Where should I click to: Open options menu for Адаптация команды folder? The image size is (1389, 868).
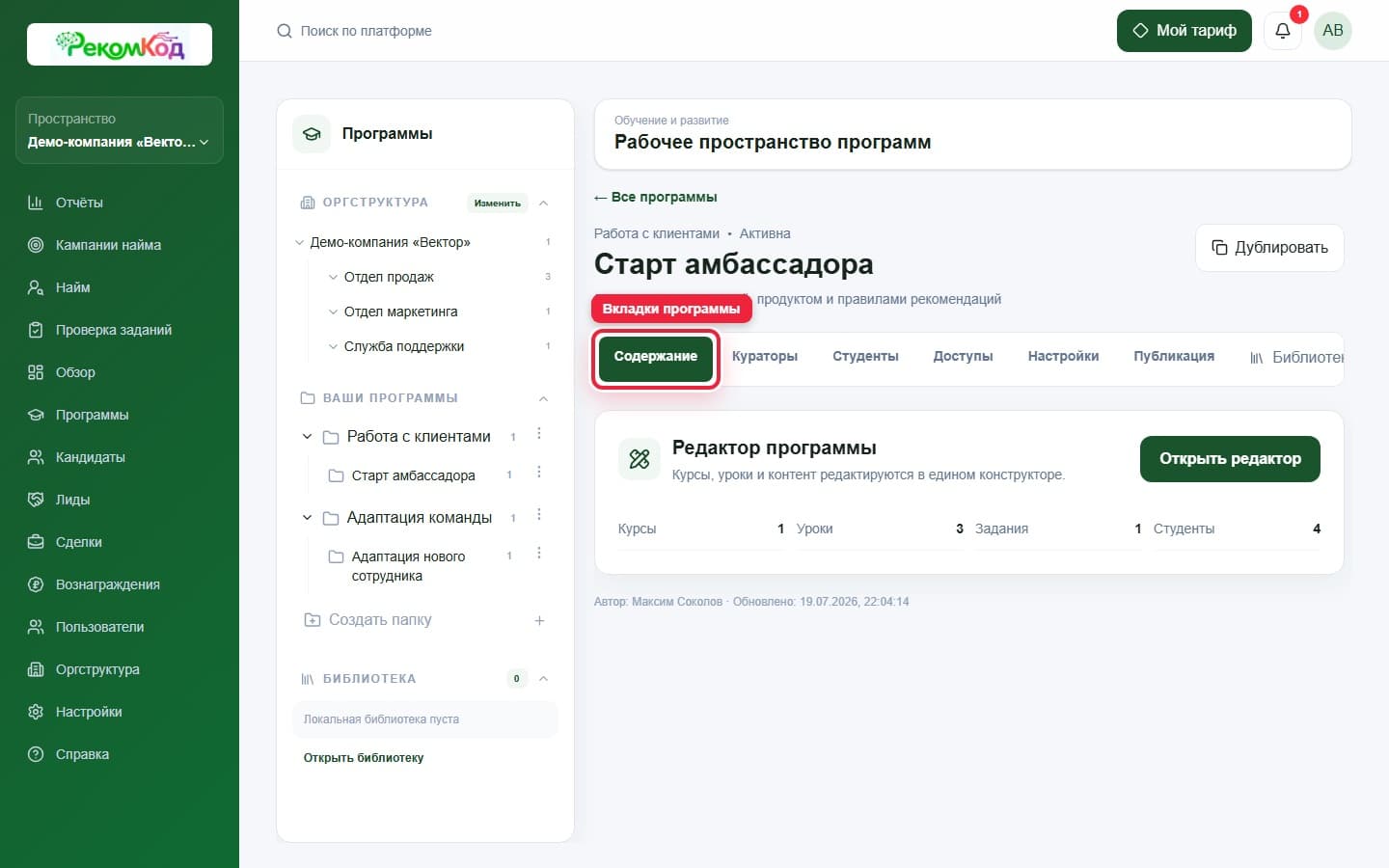[539, 515]
